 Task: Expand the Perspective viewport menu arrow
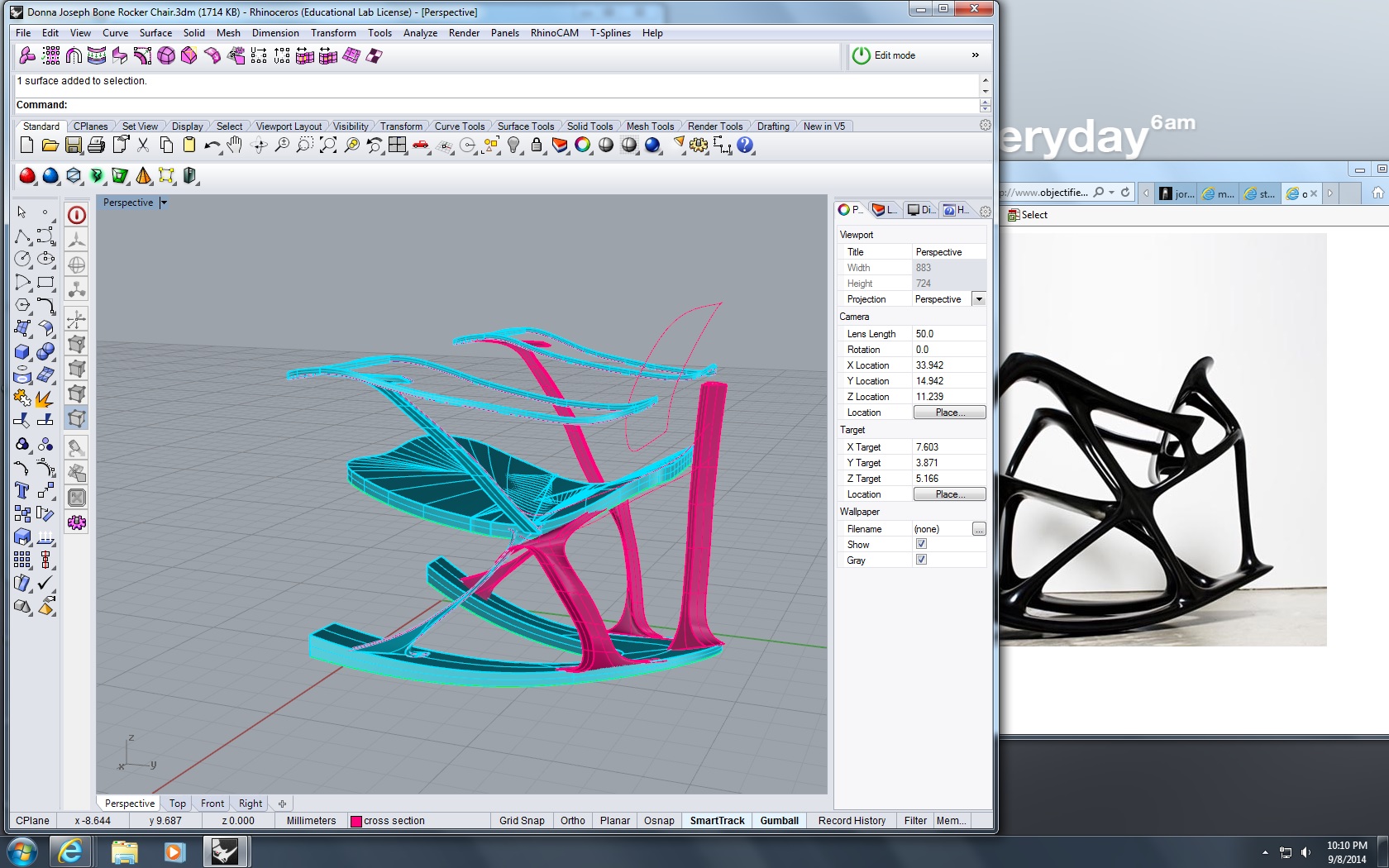[164, 203]
